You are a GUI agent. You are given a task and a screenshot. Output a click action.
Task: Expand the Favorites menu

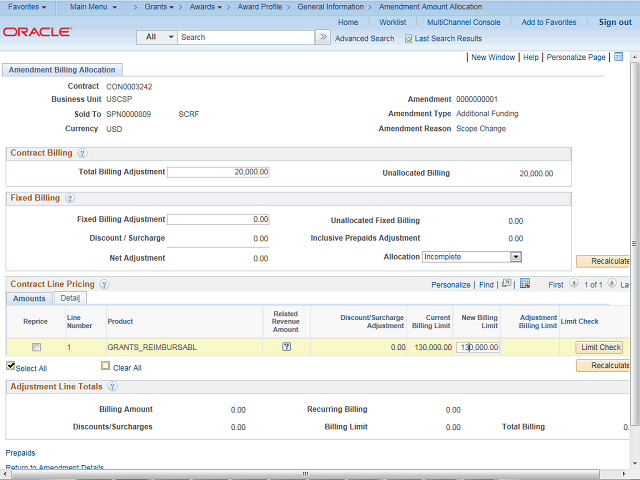coord(27,7)
